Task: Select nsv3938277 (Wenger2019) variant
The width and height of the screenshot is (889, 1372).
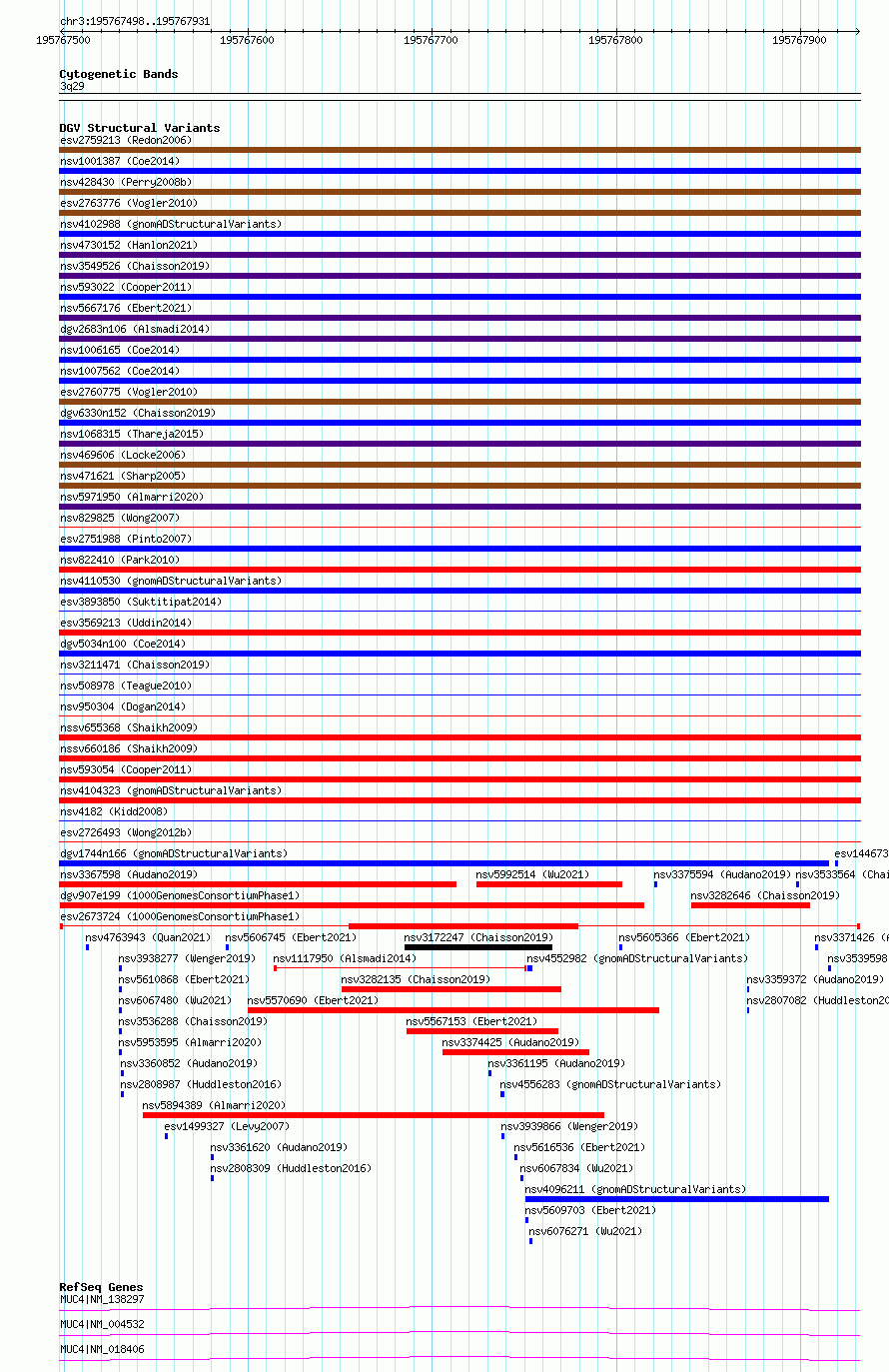Action: [x=188, y=958]
